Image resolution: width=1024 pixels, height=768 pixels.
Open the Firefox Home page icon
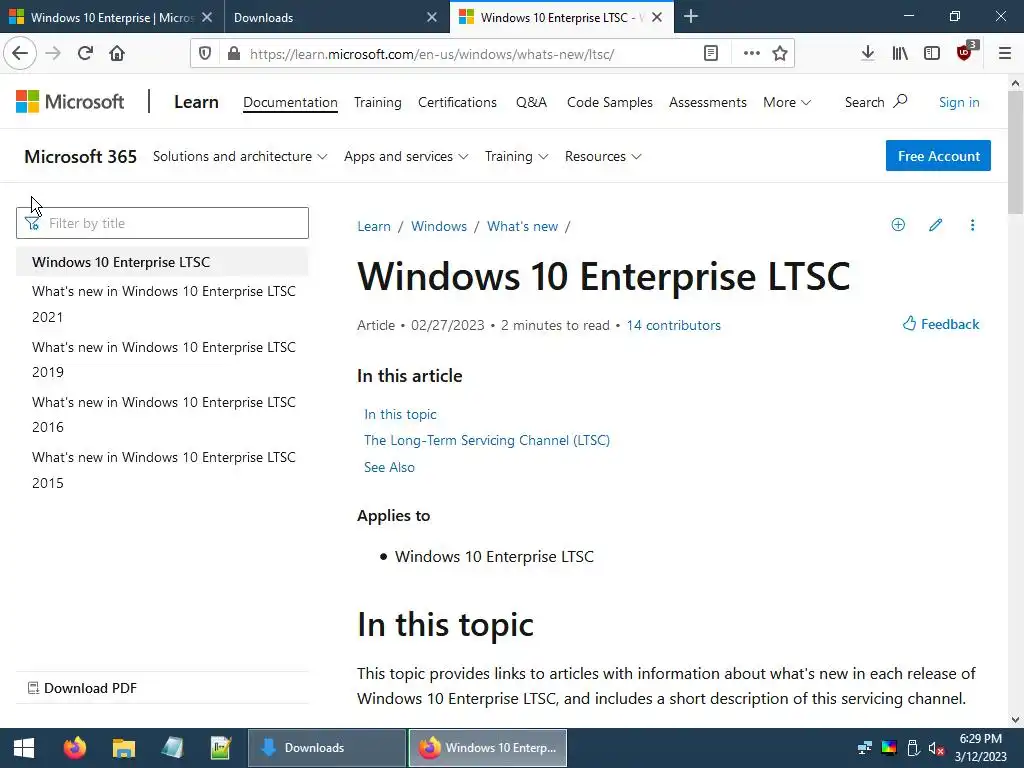pos(117,54)
